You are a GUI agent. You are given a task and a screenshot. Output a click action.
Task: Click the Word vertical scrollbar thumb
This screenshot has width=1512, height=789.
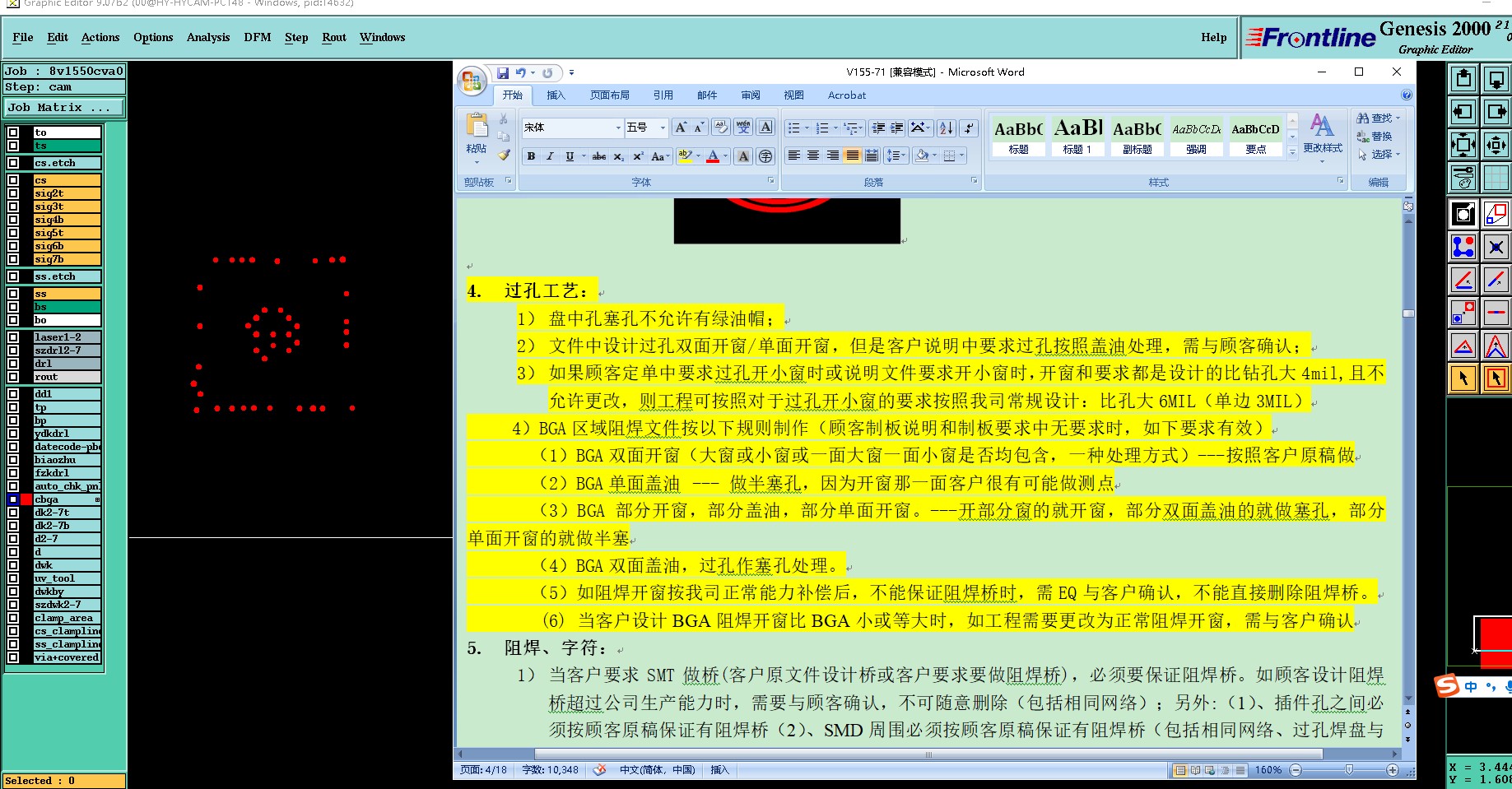coord(1408,313)
